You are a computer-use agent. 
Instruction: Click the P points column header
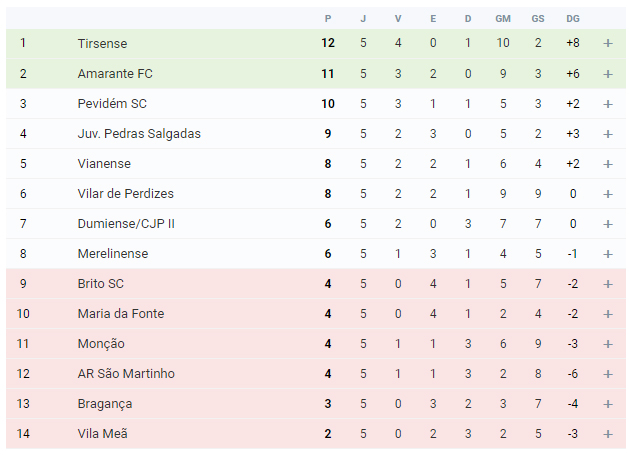click(328, 19)
